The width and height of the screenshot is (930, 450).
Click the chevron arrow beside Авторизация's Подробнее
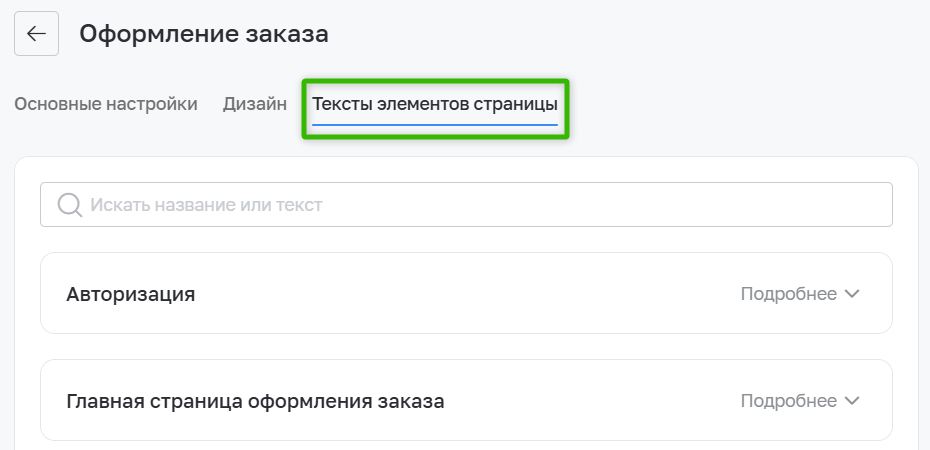point(852,294)
